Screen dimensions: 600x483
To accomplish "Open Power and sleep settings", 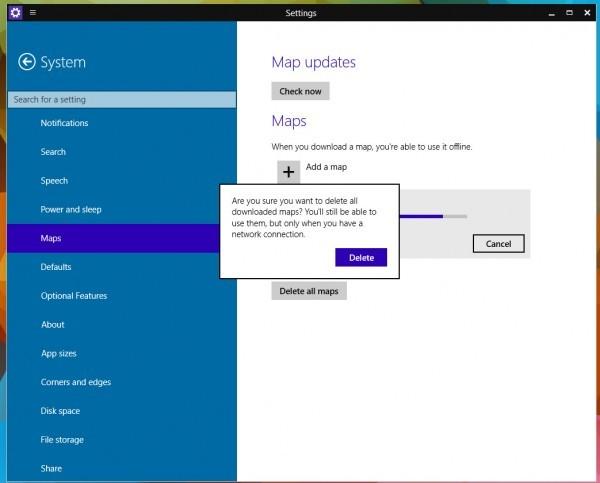I will click(x=71, y=210).
